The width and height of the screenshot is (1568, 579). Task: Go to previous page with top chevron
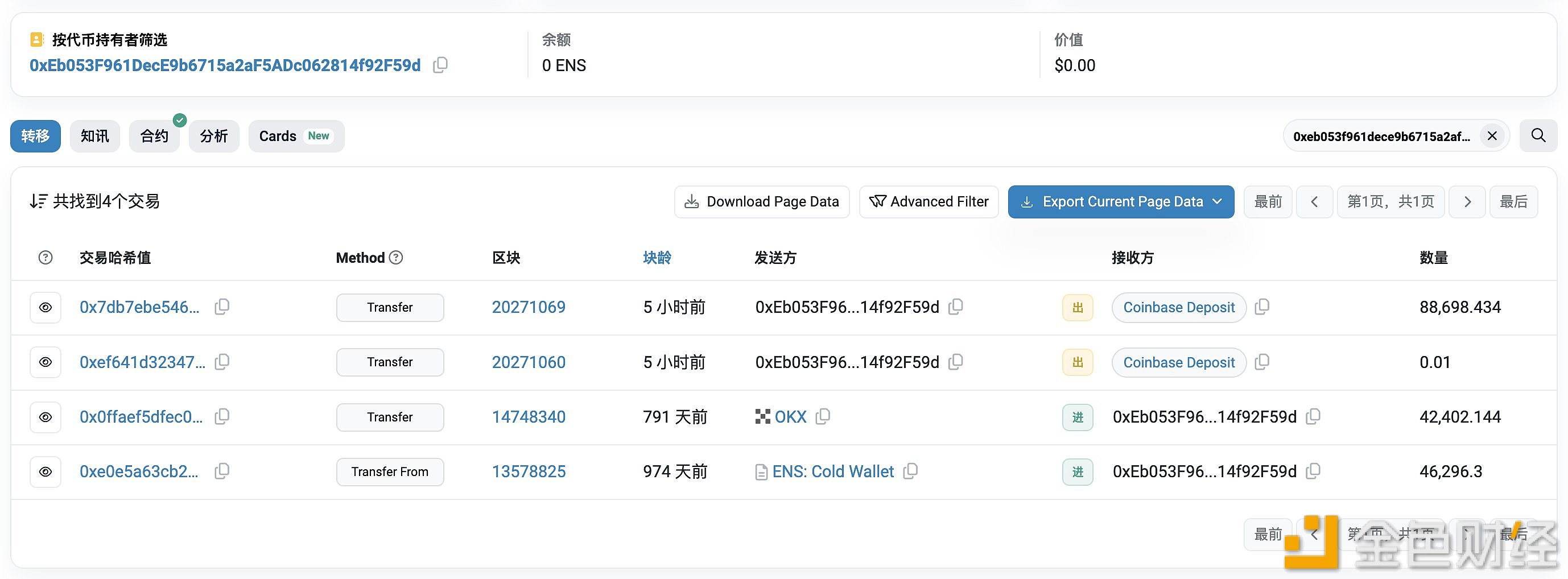(1314, 201)
